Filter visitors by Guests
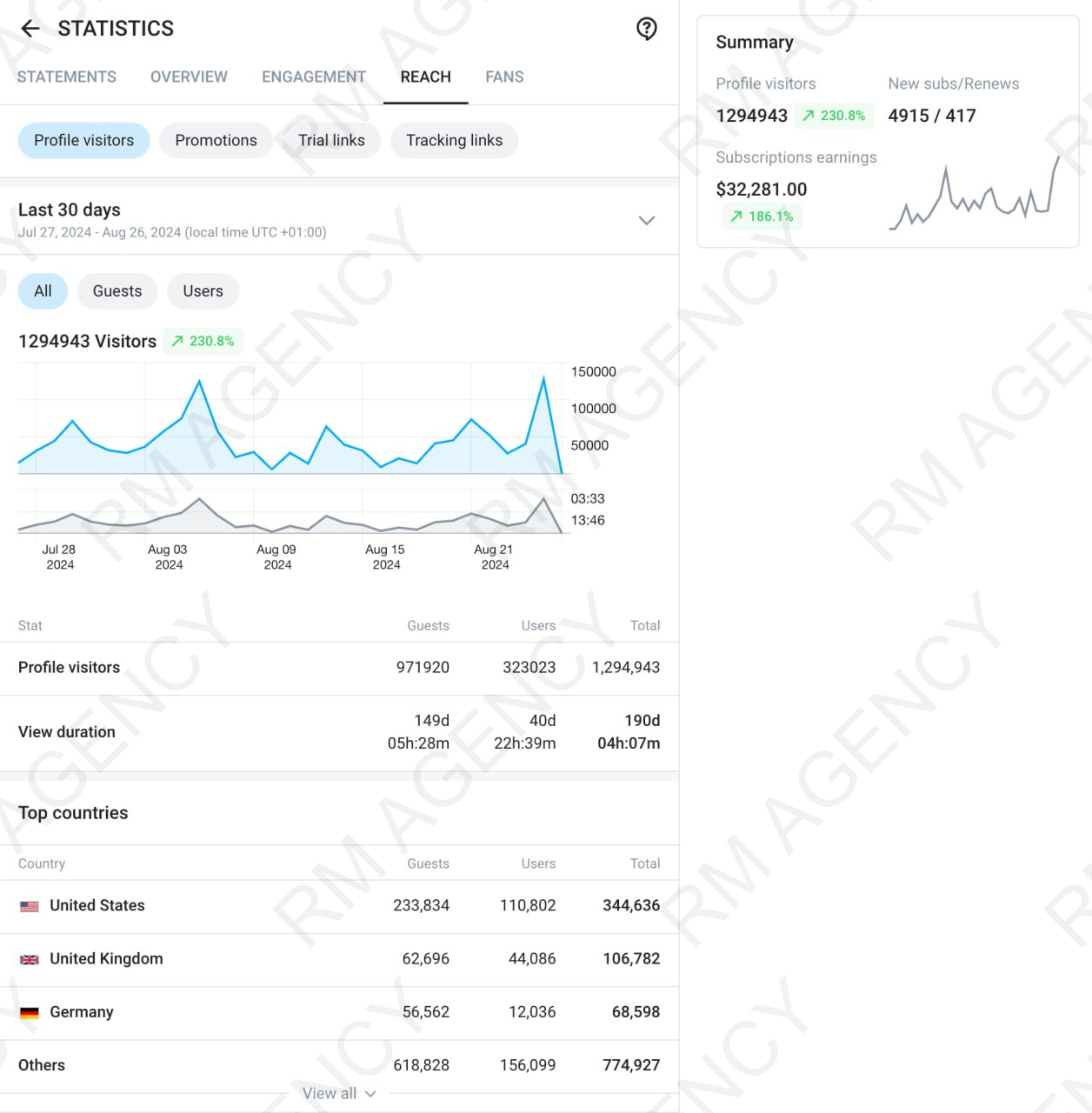 tap(117, 291)
